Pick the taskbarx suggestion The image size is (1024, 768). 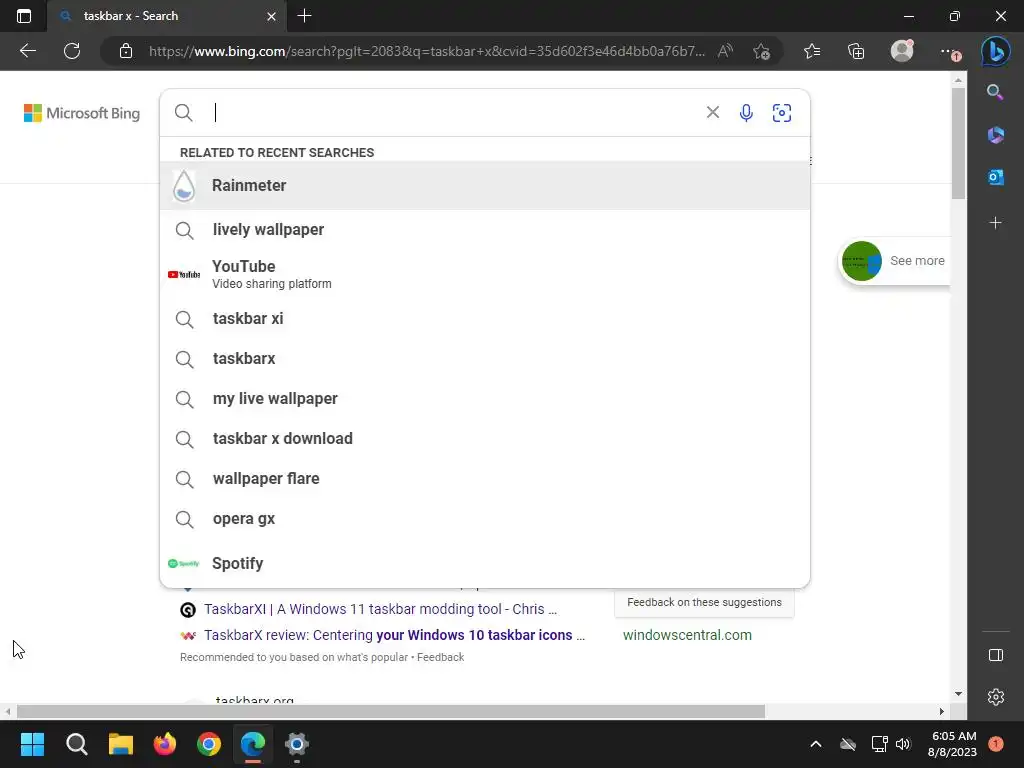coord(485,359)
